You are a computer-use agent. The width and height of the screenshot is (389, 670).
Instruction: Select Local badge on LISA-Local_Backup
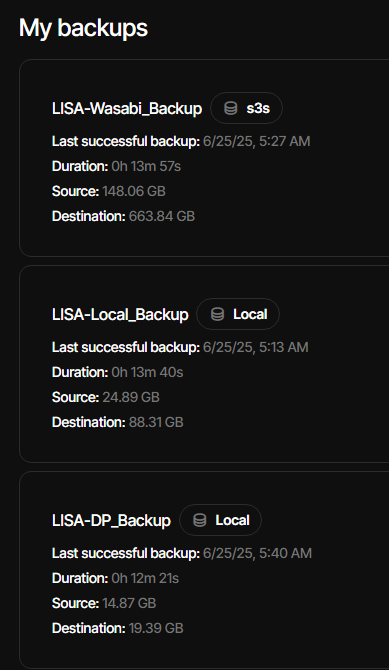pyautogui.click(x=238, y=314)
